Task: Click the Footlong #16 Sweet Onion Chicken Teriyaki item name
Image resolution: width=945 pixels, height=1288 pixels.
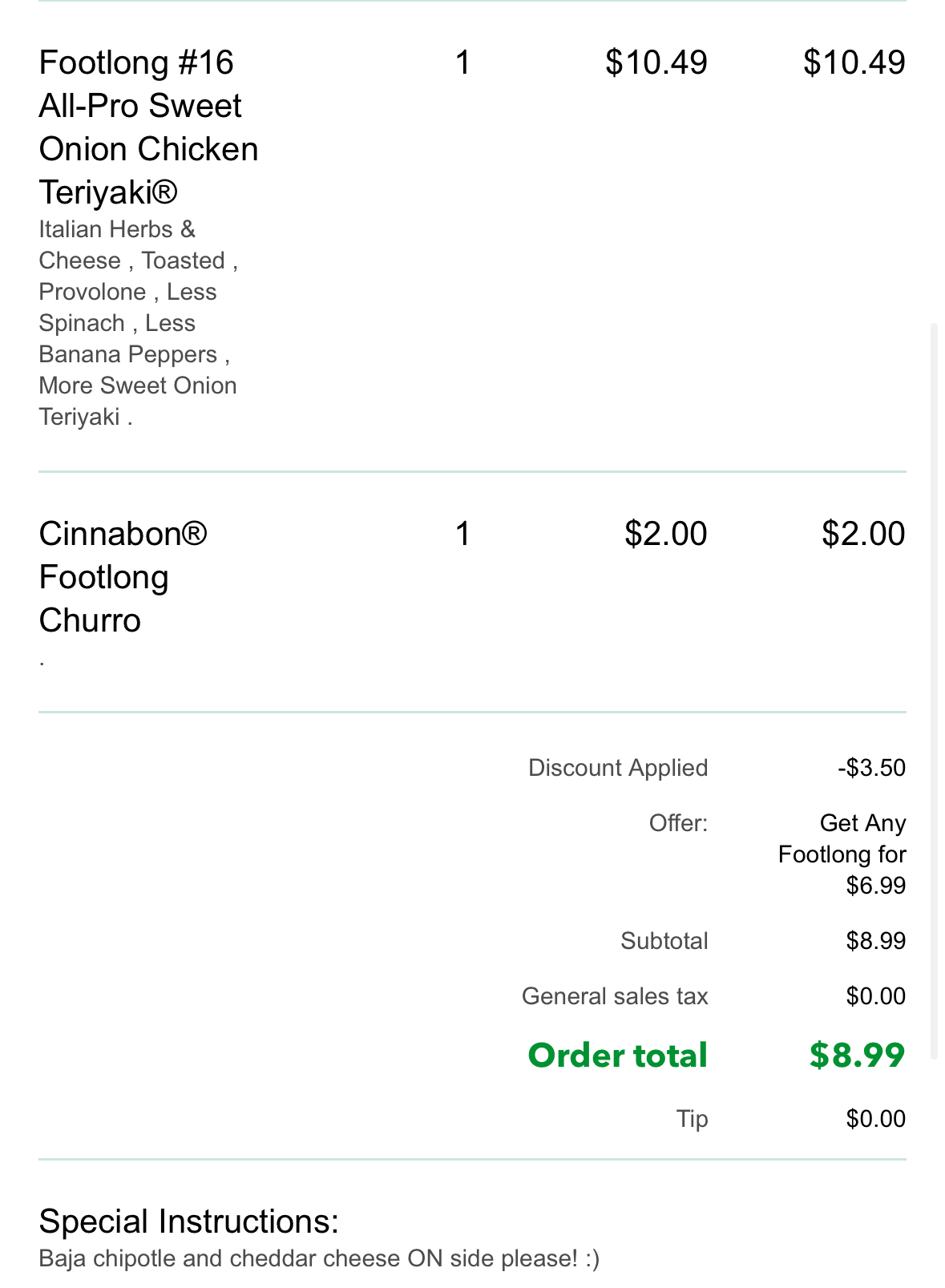Action: 148,127
